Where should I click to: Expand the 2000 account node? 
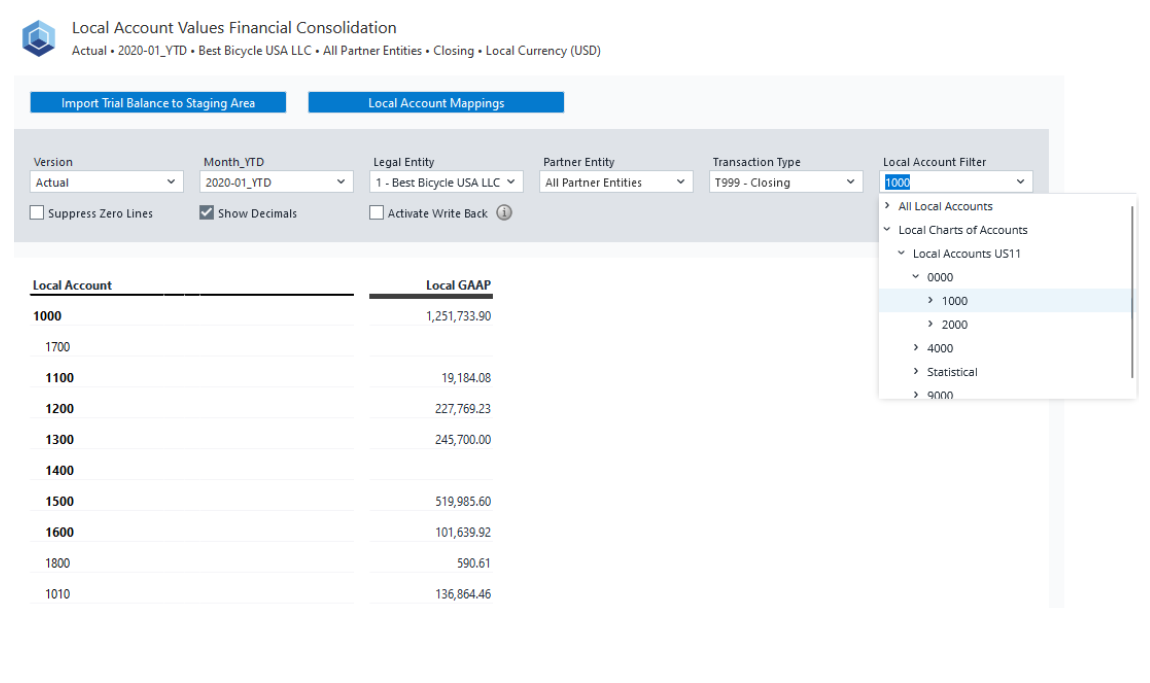pos(930,325)
